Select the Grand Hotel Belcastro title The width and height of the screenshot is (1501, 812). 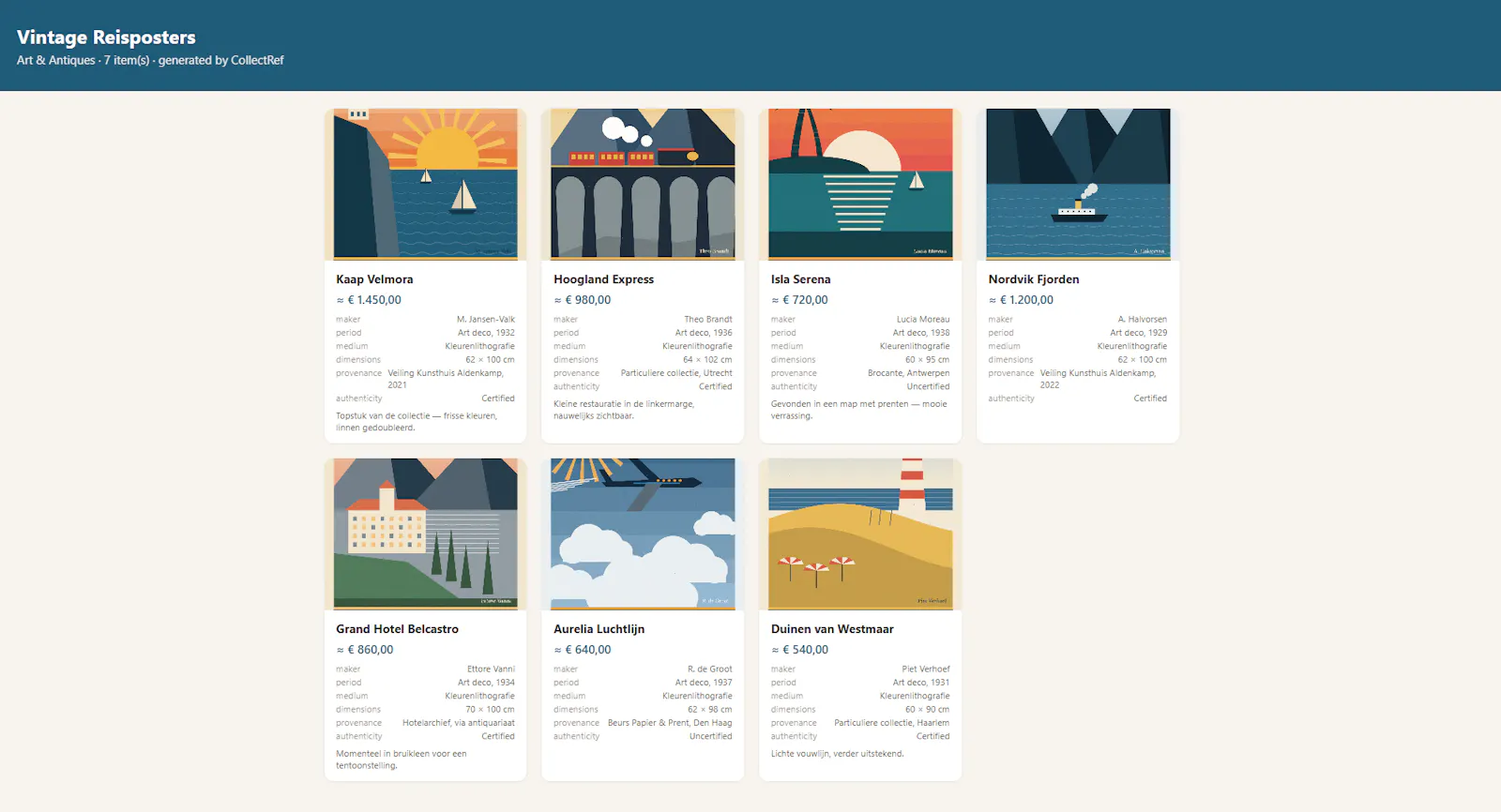(x=397, y=629)
